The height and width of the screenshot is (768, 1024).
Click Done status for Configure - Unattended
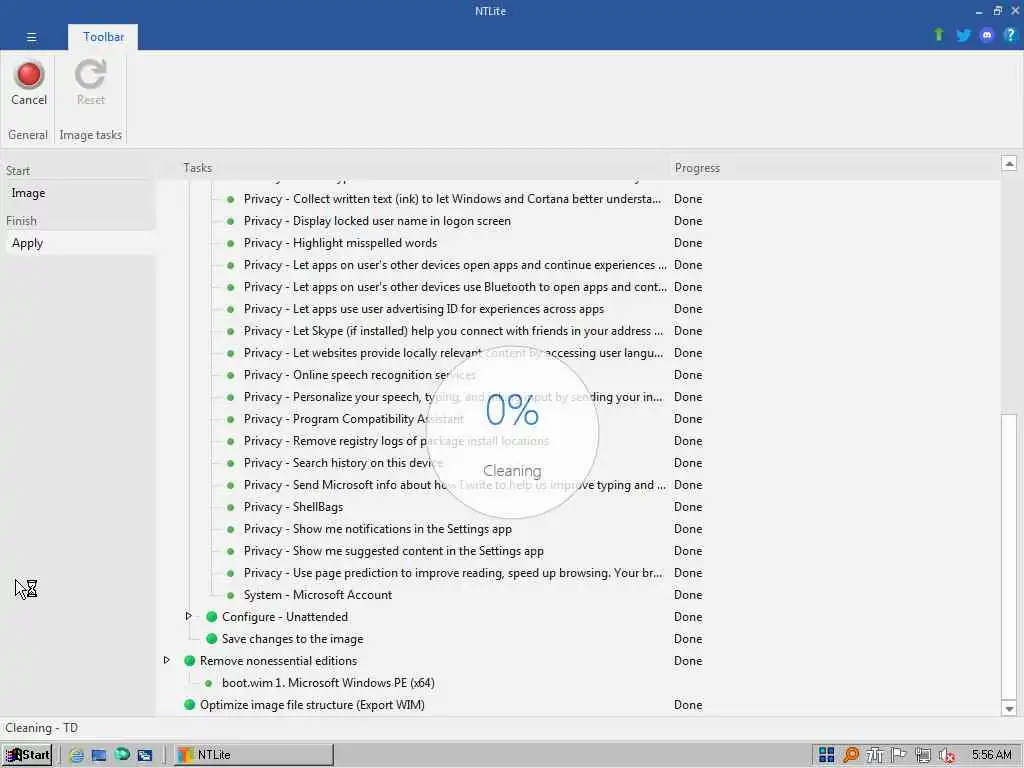tap(688, 616)
